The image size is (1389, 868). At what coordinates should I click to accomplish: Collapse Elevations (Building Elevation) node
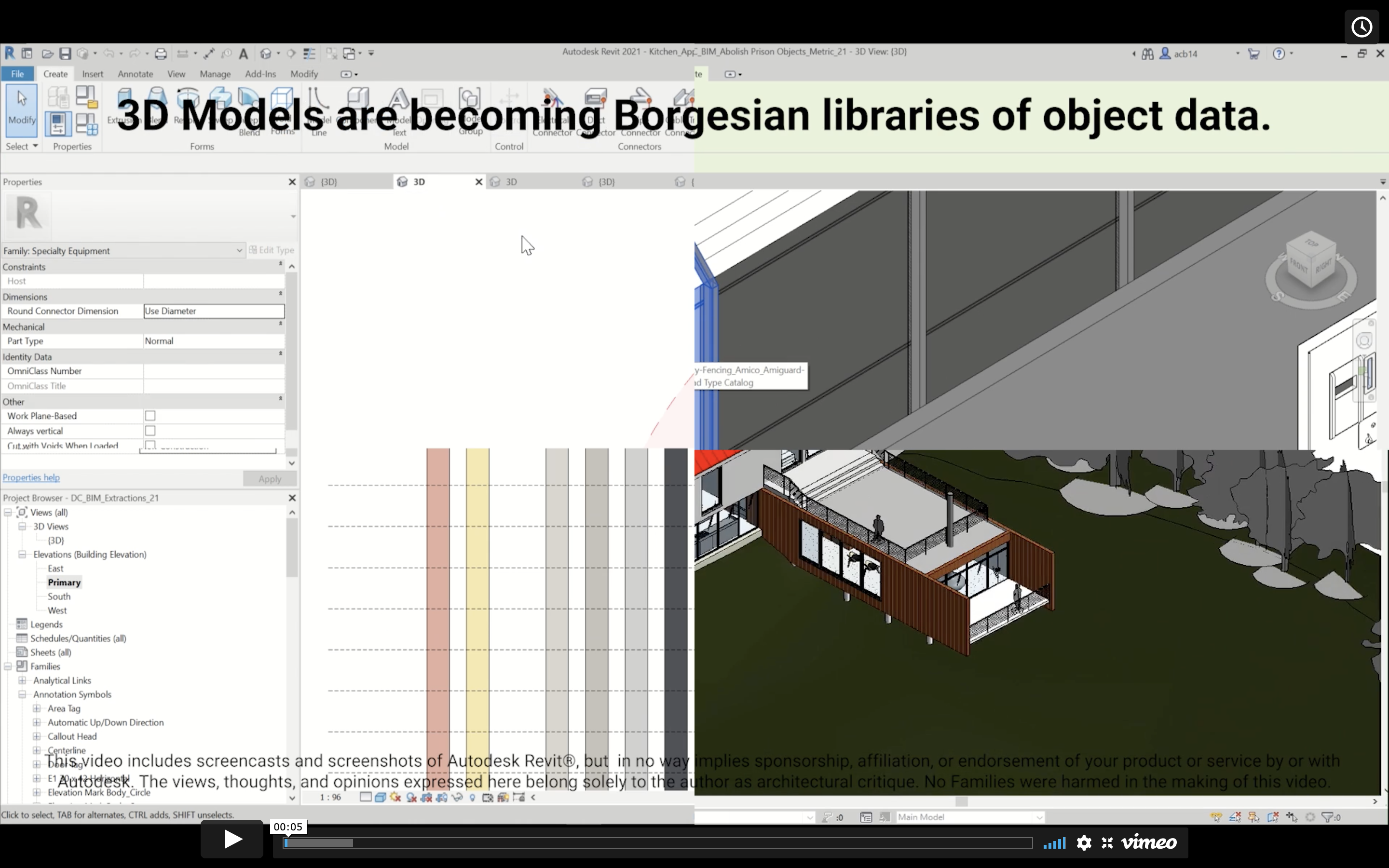pyautogui.click(x=22, y=555)
